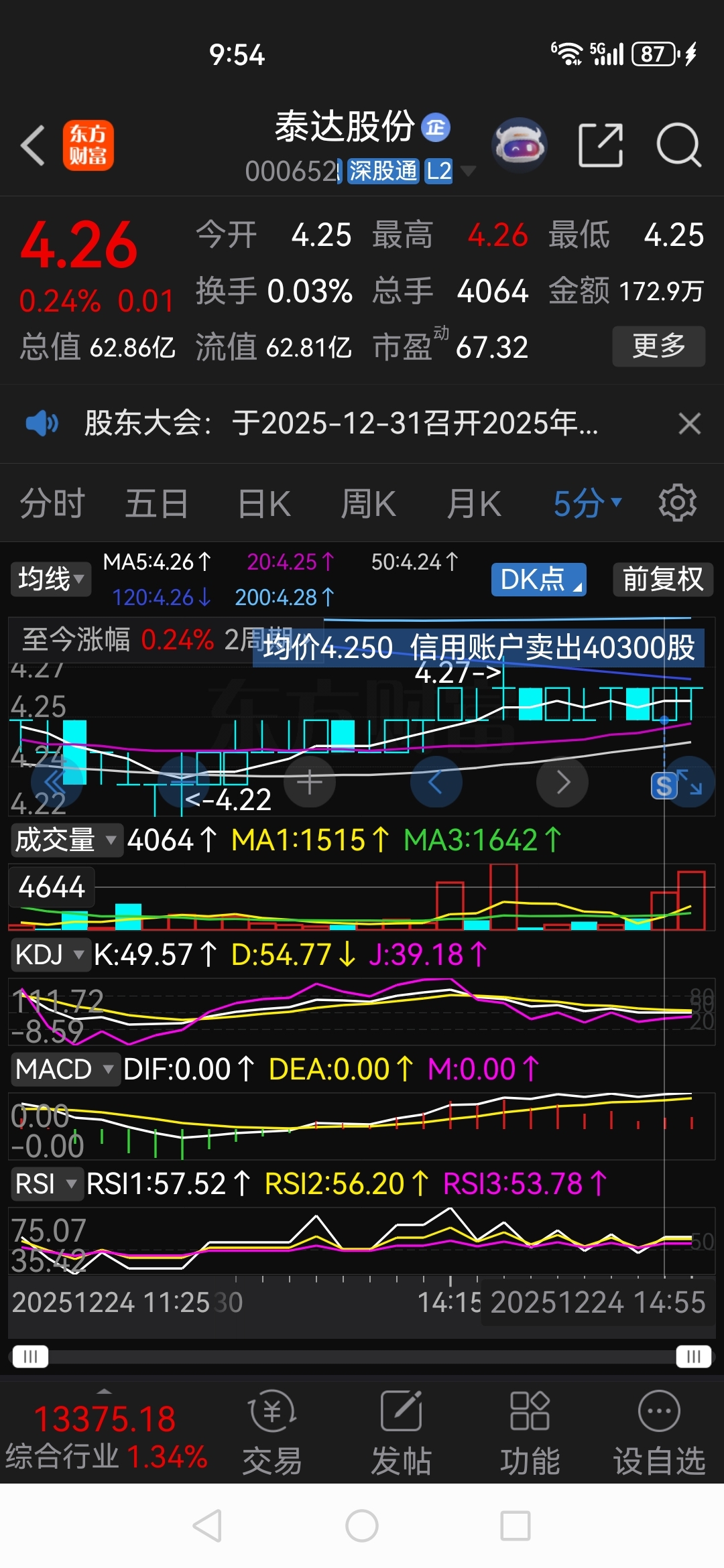The width and height of the screenshot is (724, 1568).
Task: Tap the double-left fast rewind chart button
Action: [56, 781]
